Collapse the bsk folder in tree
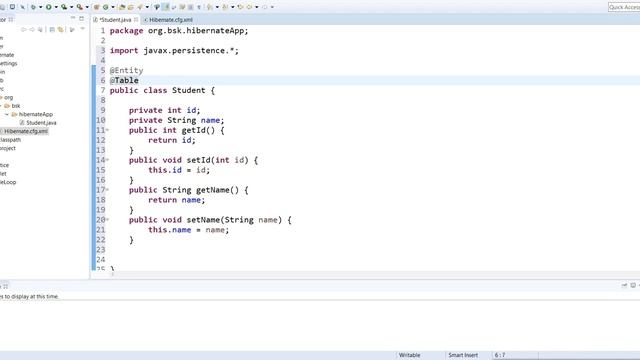The image size is (640, 360). (x=0, y=106)
